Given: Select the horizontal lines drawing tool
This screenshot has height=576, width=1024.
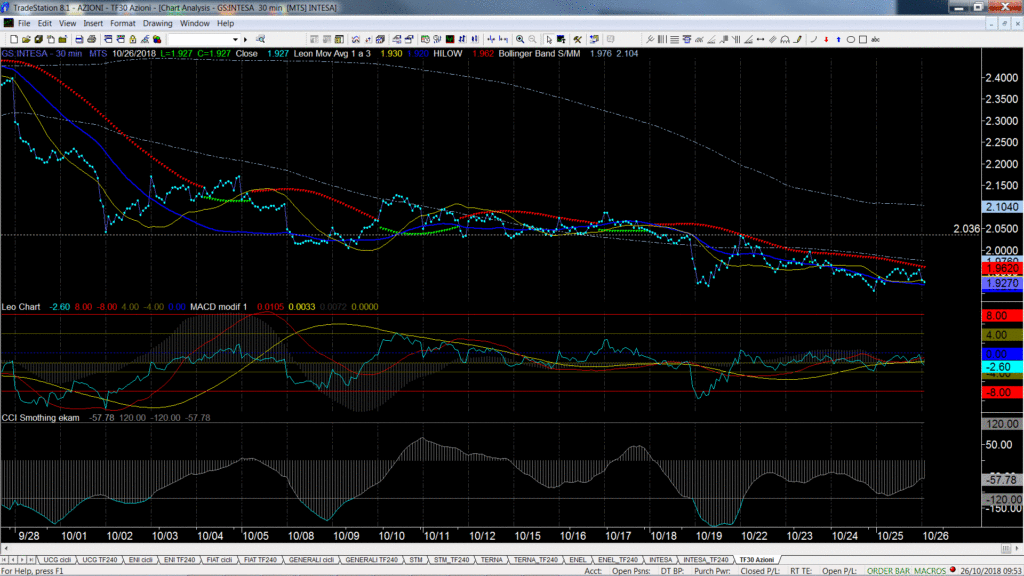Looking at the screenshot, I should (675, 40).
